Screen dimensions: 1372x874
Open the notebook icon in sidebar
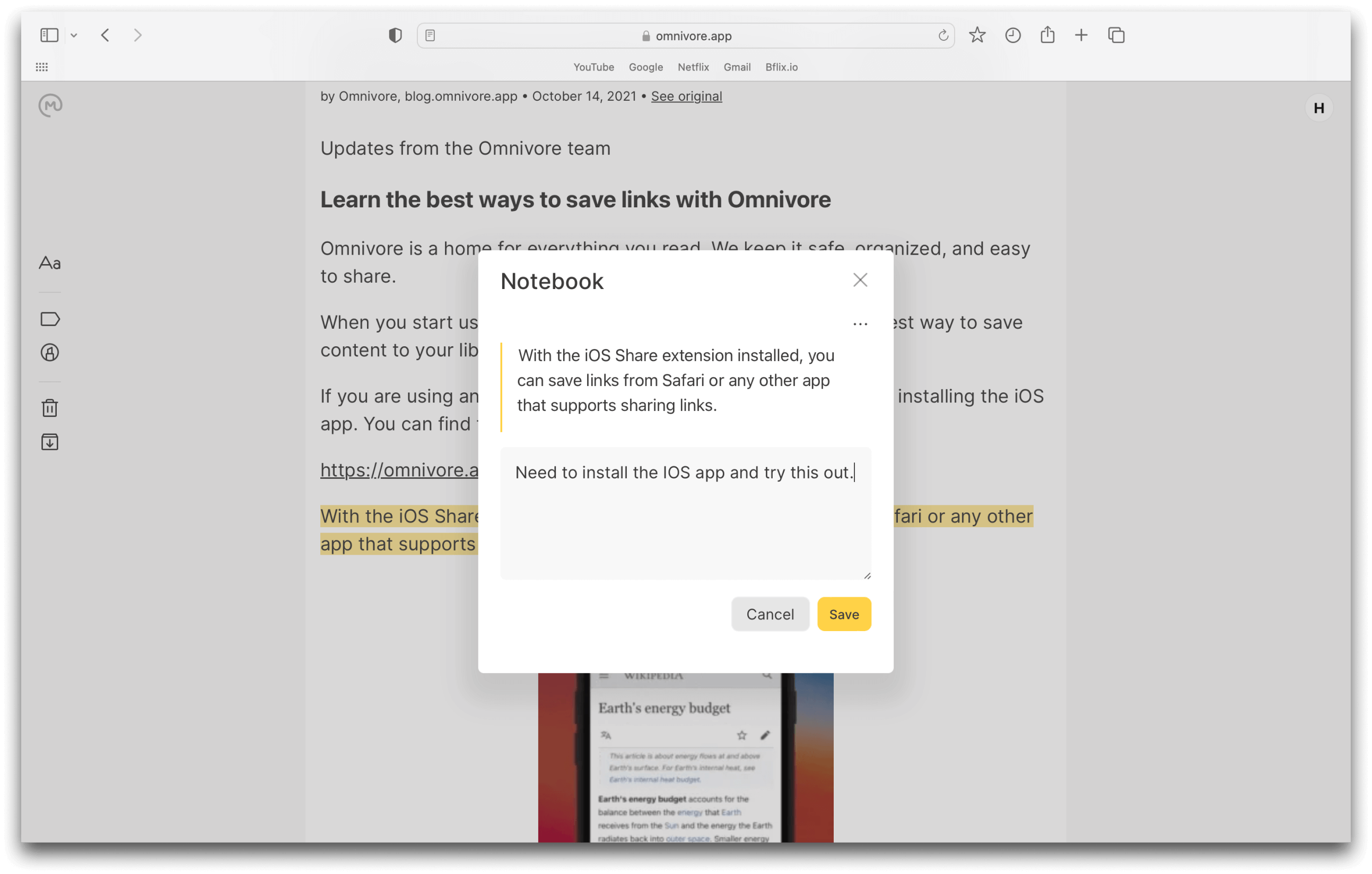point(50,353)
